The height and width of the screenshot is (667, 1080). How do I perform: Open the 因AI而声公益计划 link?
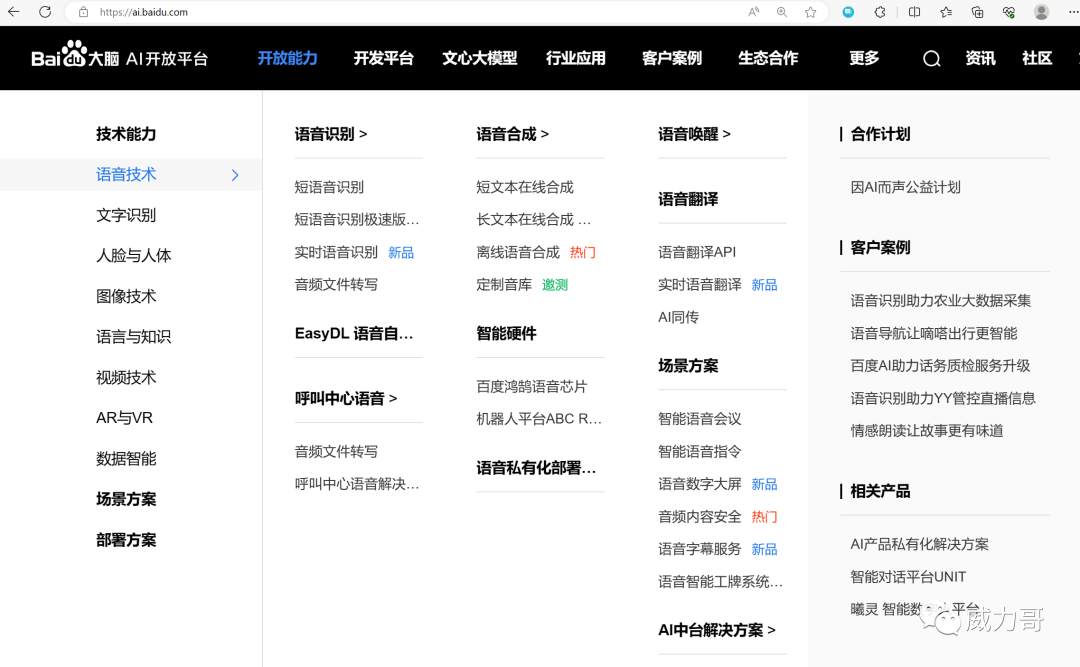click(x=906, y=187)
